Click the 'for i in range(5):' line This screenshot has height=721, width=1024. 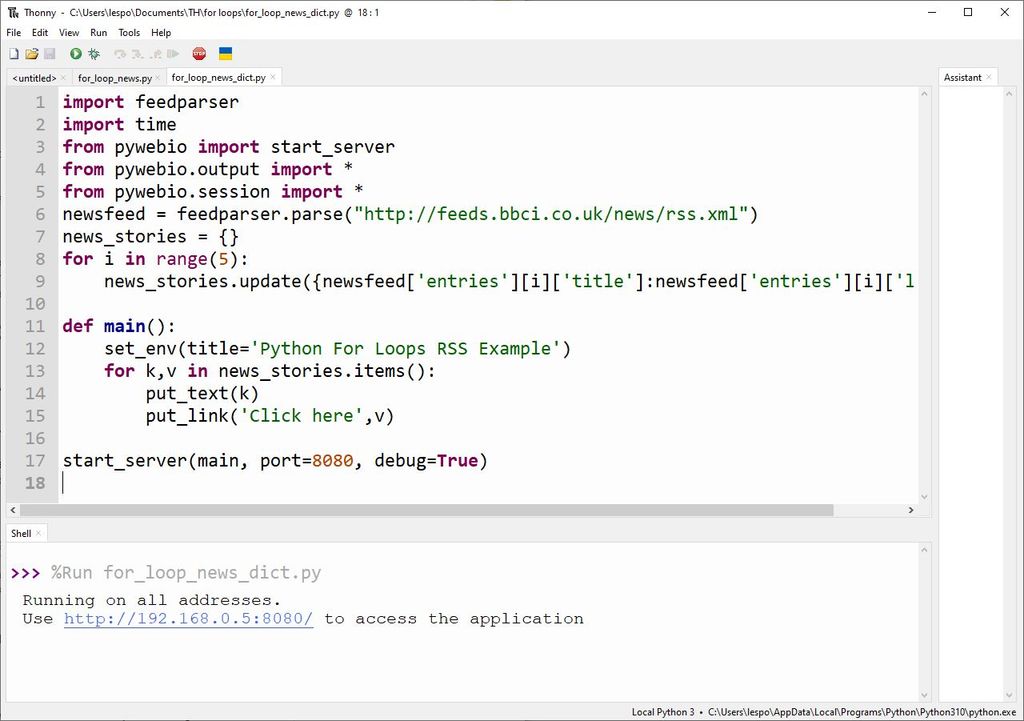pyautogui.click(x=155, y=259)
